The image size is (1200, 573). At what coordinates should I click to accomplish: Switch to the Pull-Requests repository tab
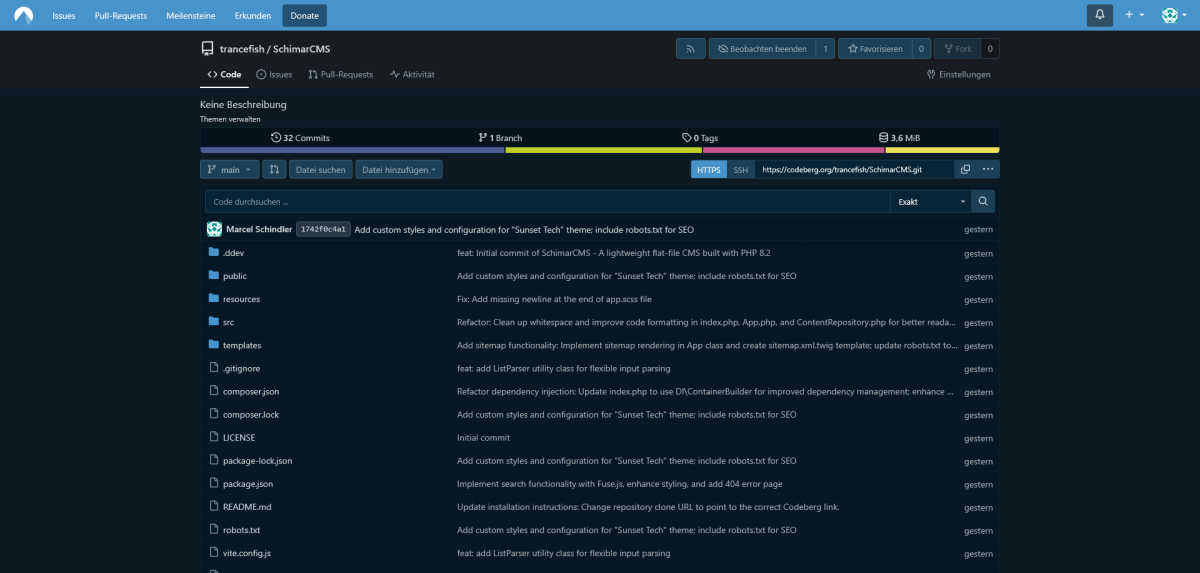(x=340, y=75)
